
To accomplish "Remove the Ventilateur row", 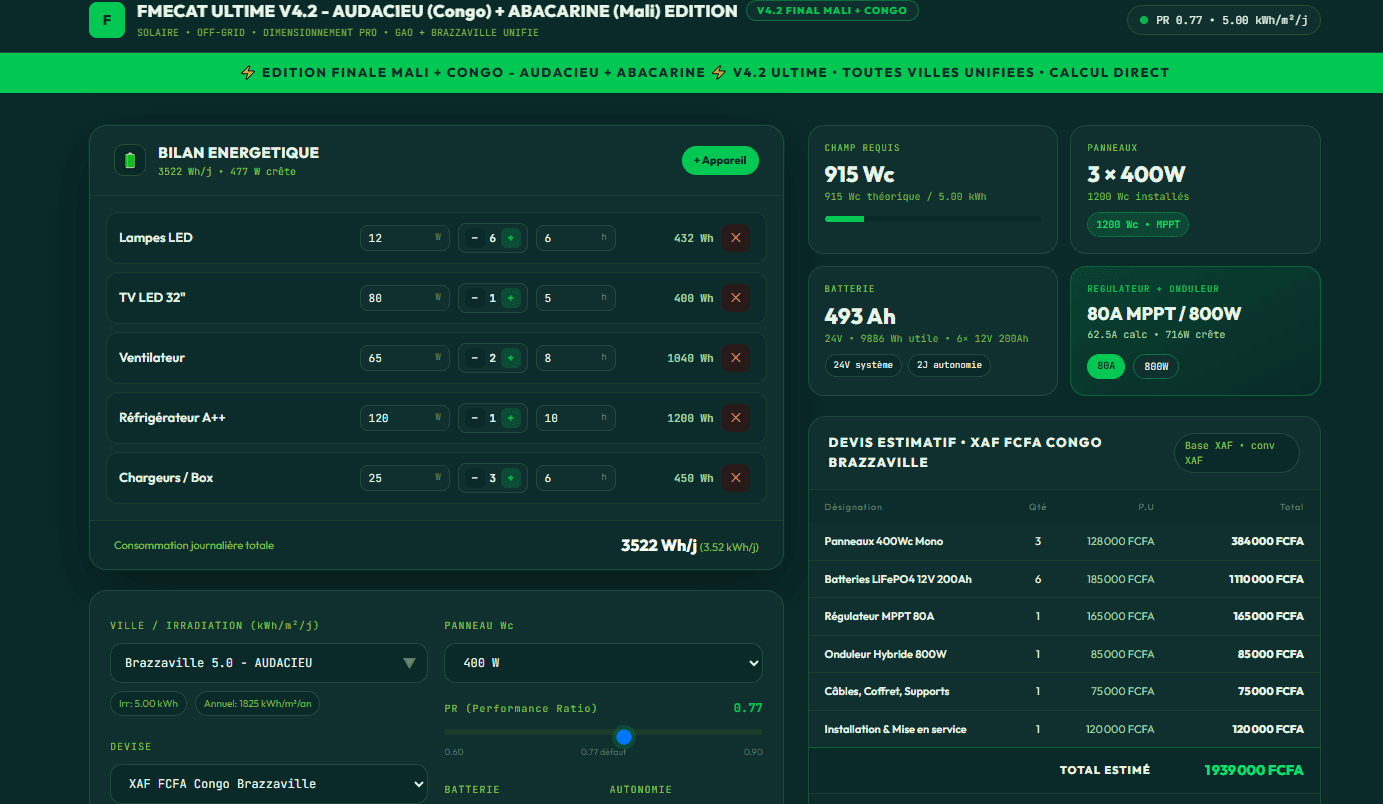I will click(x=736, y=358).
